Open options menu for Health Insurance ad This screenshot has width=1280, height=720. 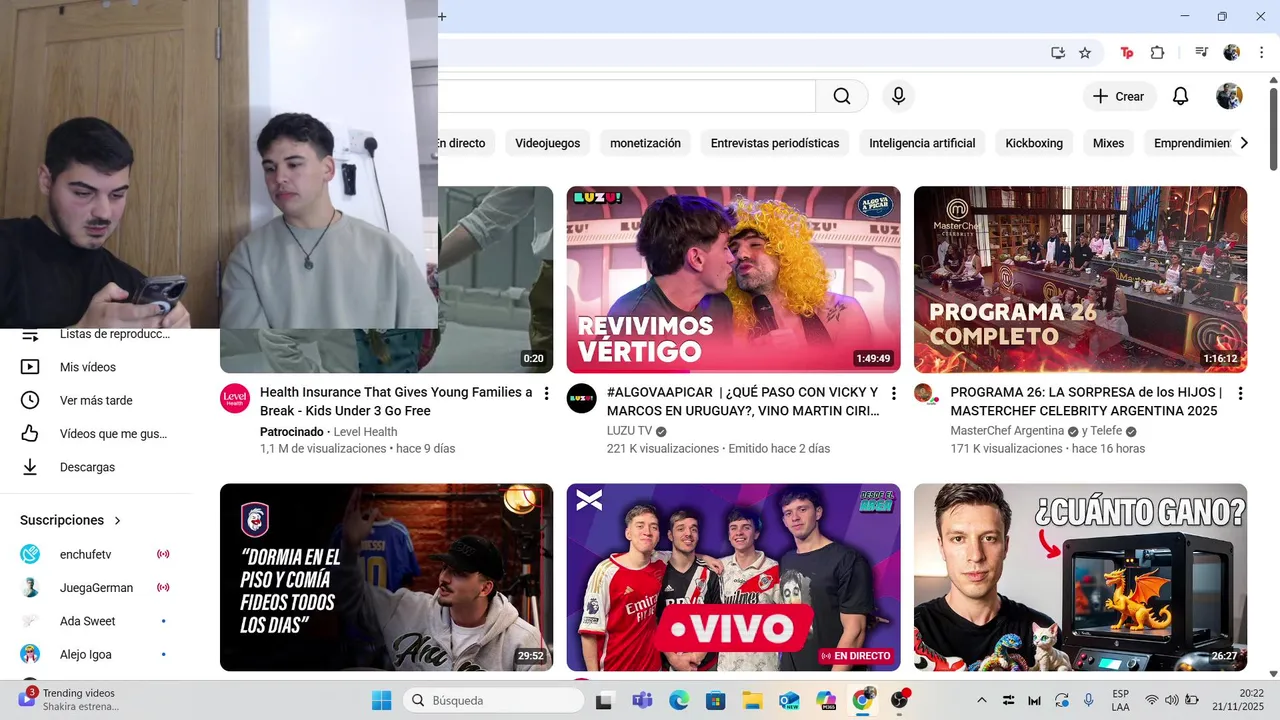tap(546, 394)
